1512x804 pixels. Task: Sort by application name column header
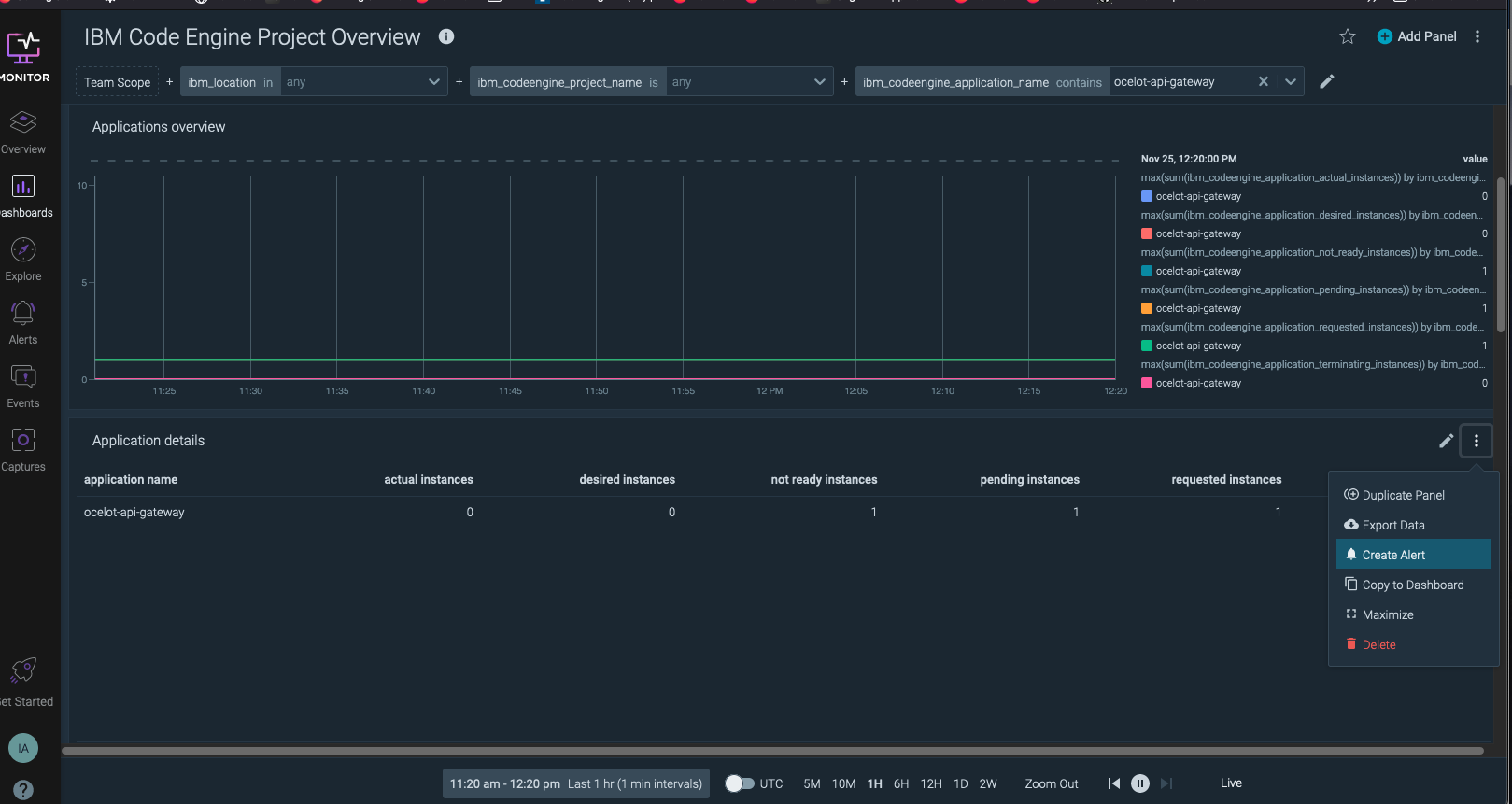click(x=131, y=479)
